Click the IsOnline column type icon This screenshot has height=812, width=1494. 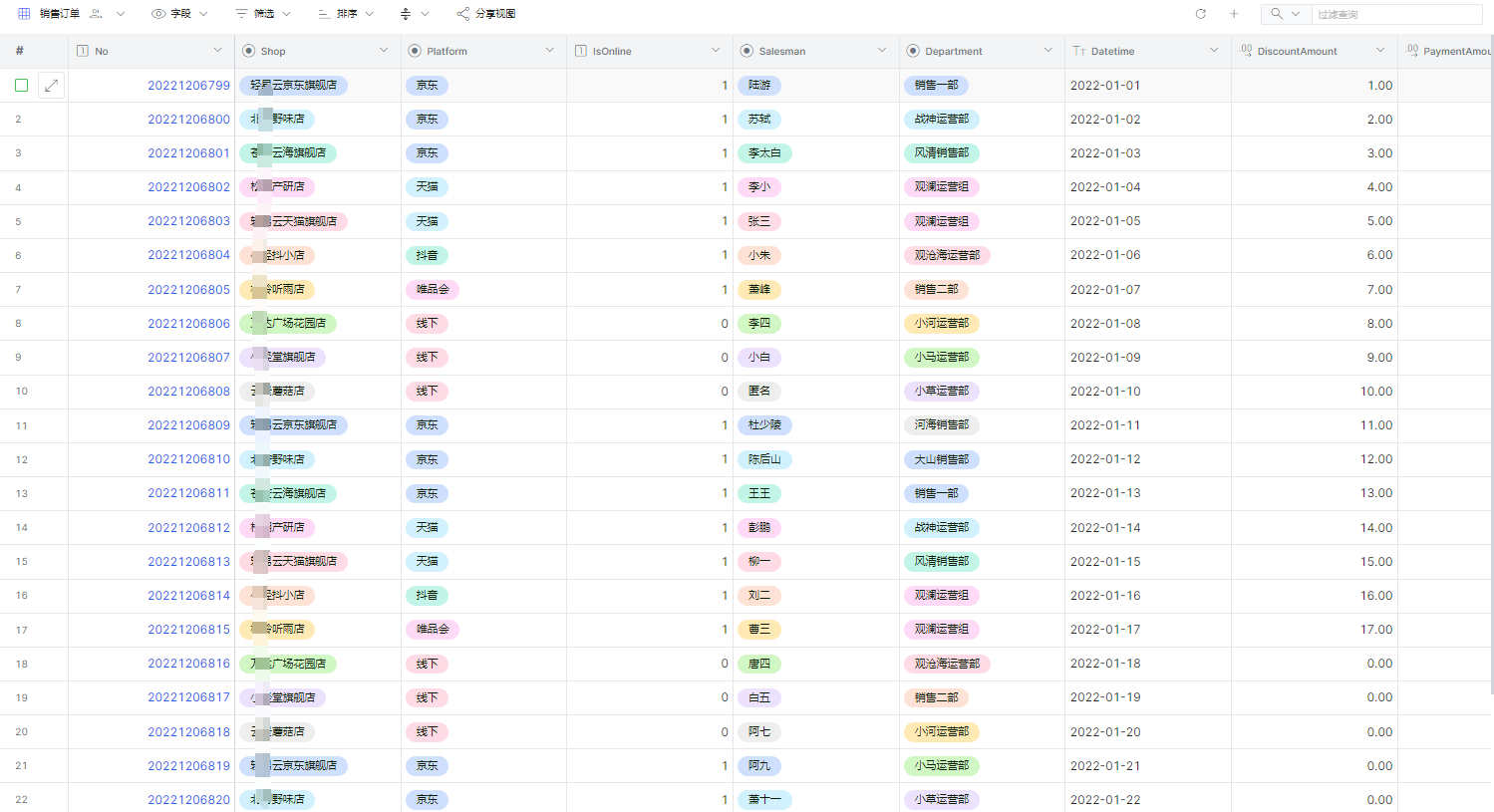(x=581, y=51)
